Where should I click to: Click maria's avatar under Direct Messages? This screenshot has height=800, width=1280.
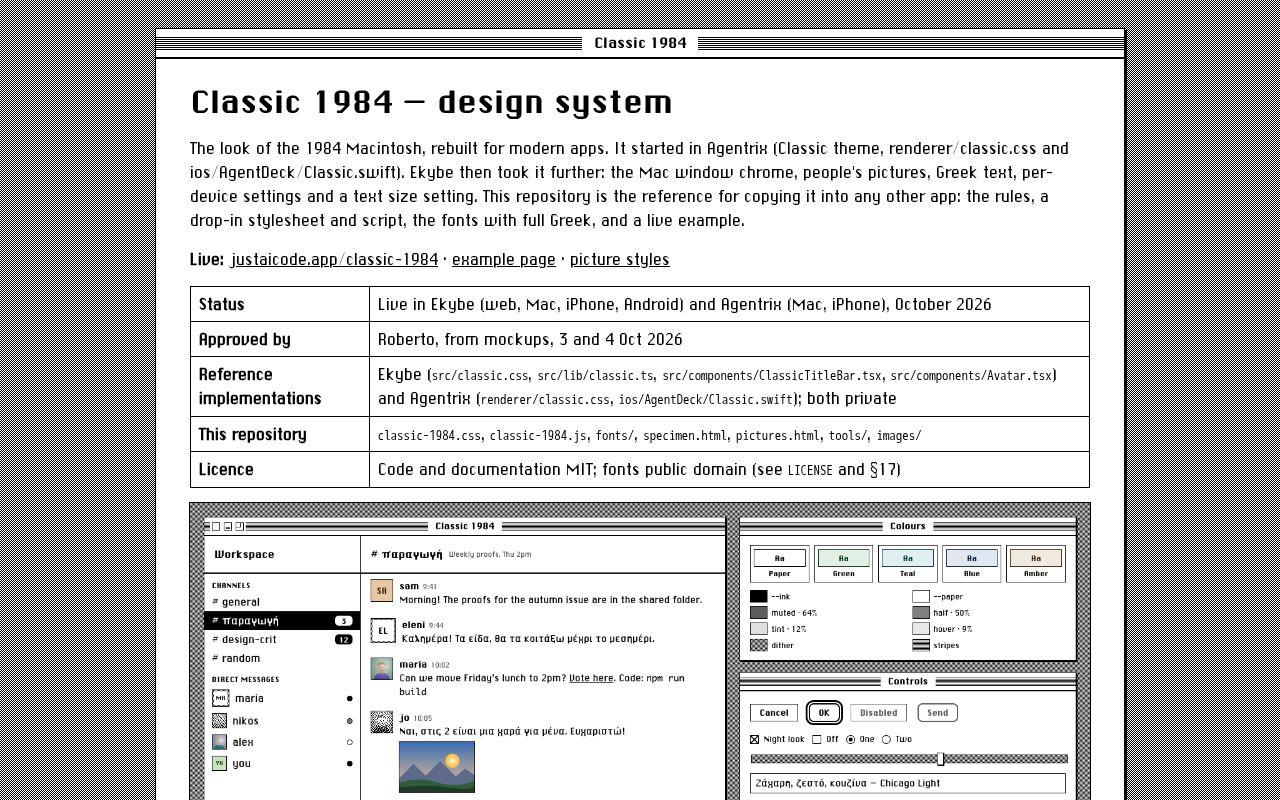point(220,698)
